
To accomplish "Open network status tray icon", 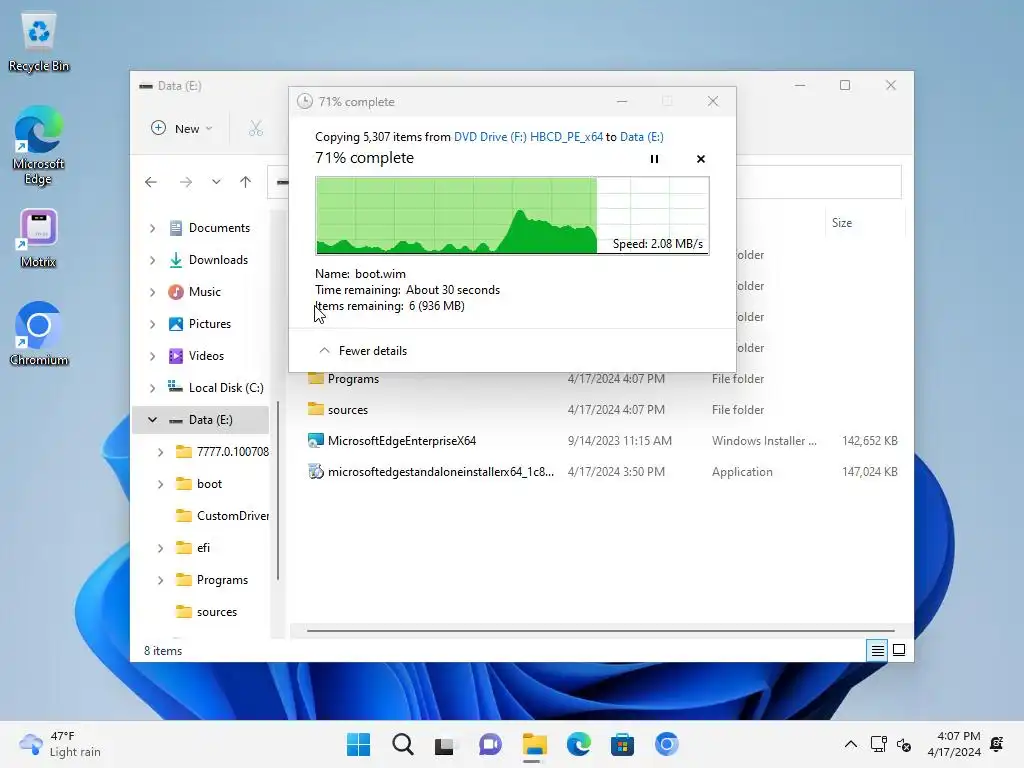I will coord(878,744).
